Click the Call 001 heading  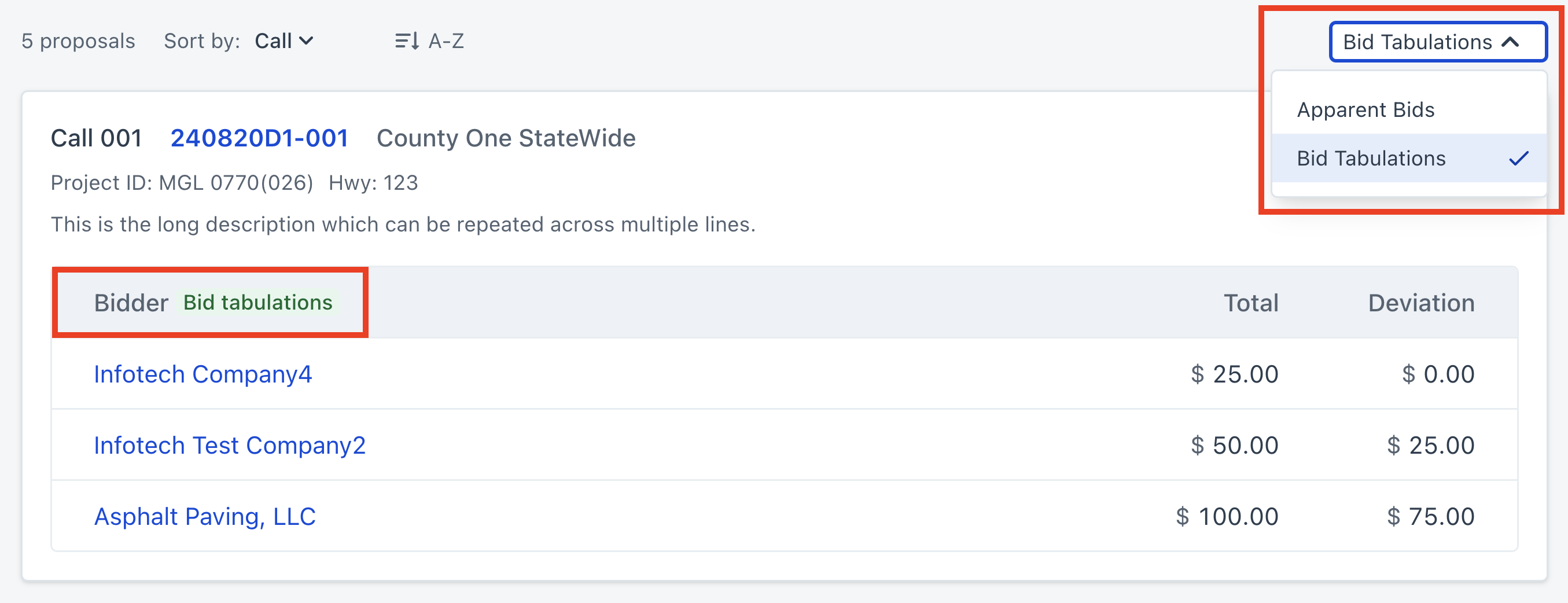[x=96, y=138]
